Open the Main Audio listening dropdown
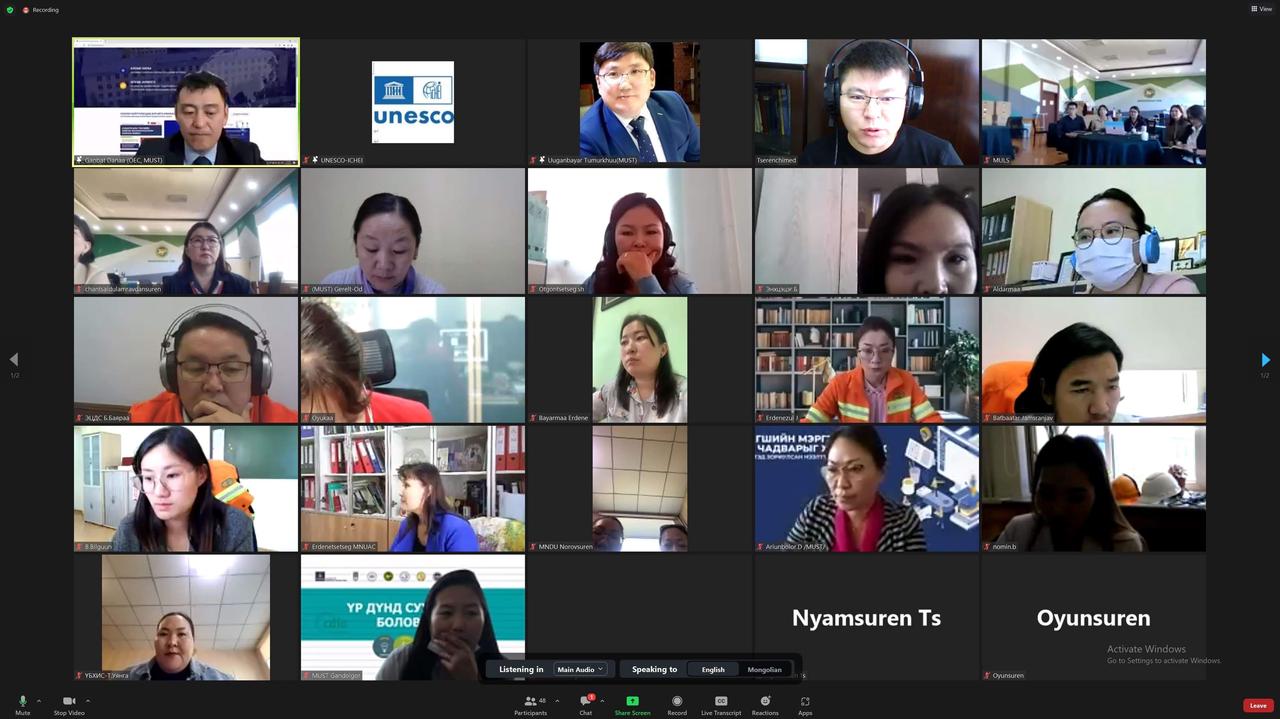This screenshot has height=719, width=1280. click(580, 669)
